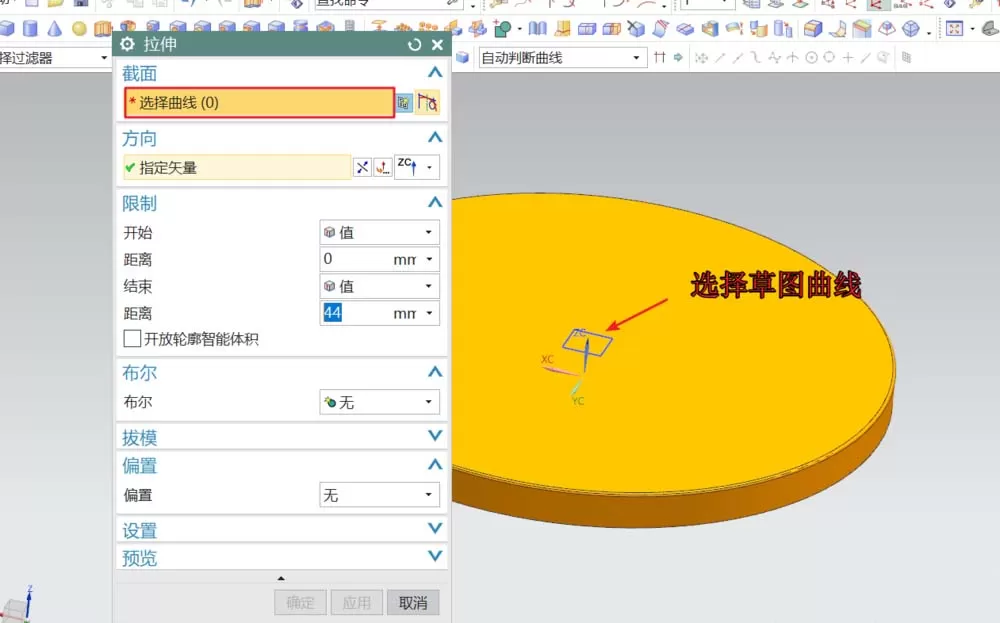This screenshot has height=623, width=1000.
Task: Open the 自动判断曲线 curve rule dropdown
Action: click(561, 58)
